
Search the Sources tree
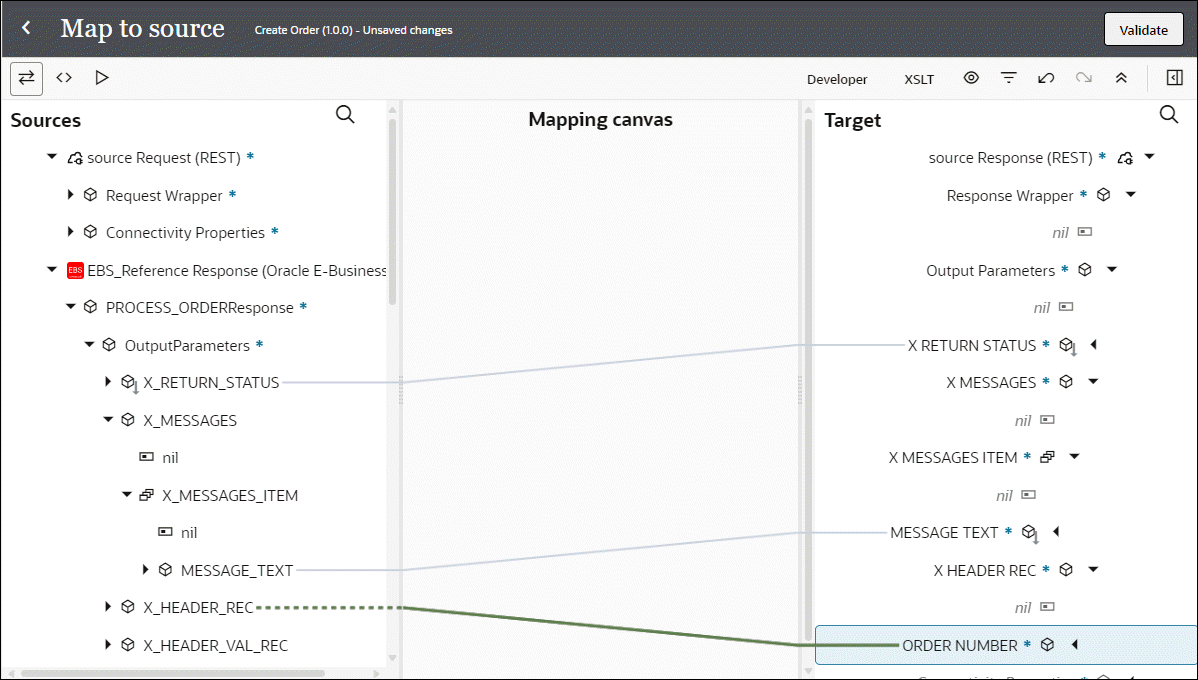[x=345, y=115]
